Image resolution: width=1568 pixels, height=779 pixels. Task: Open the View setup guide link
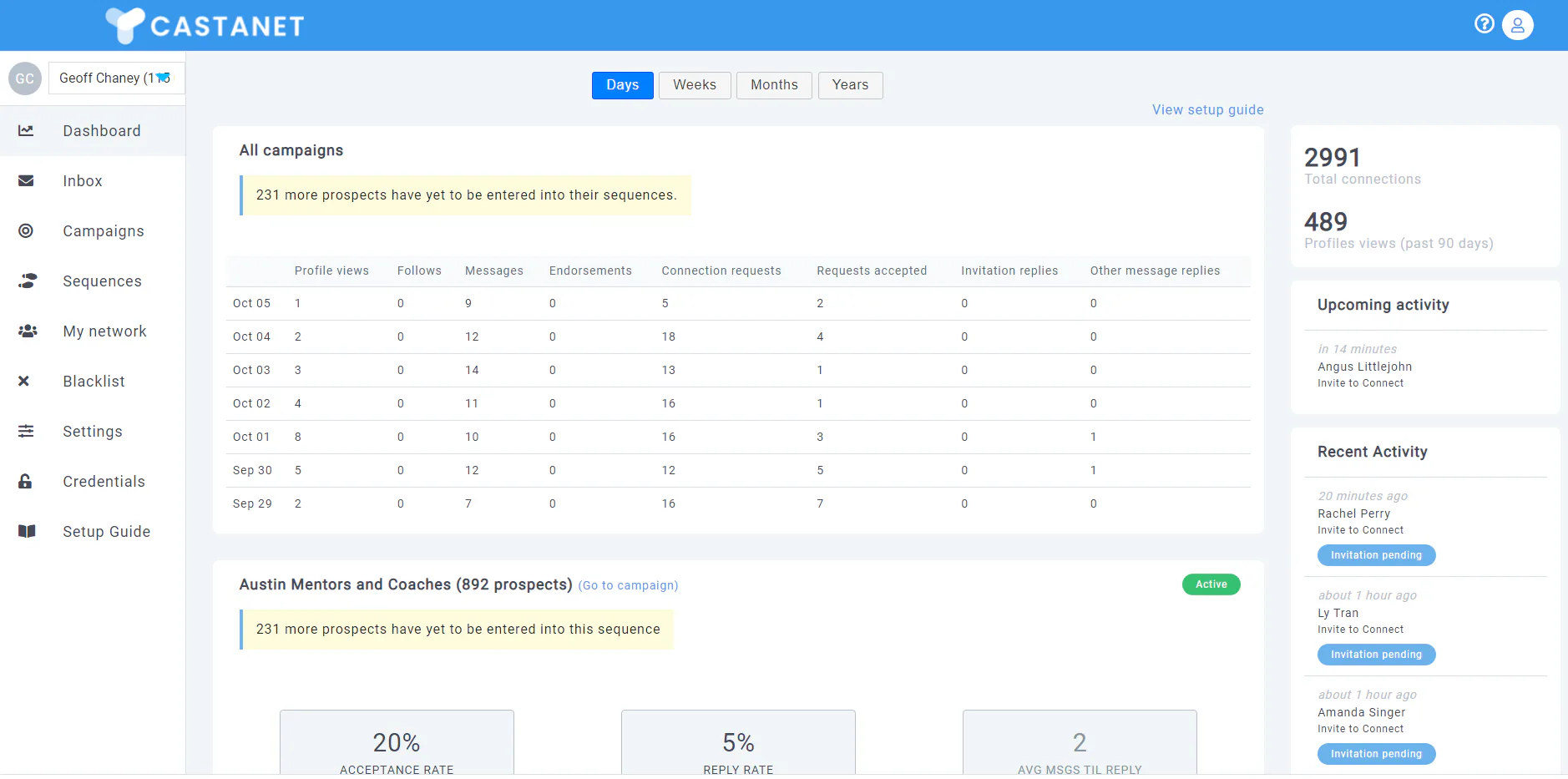pyautogui.click(x=1207, y=110)
